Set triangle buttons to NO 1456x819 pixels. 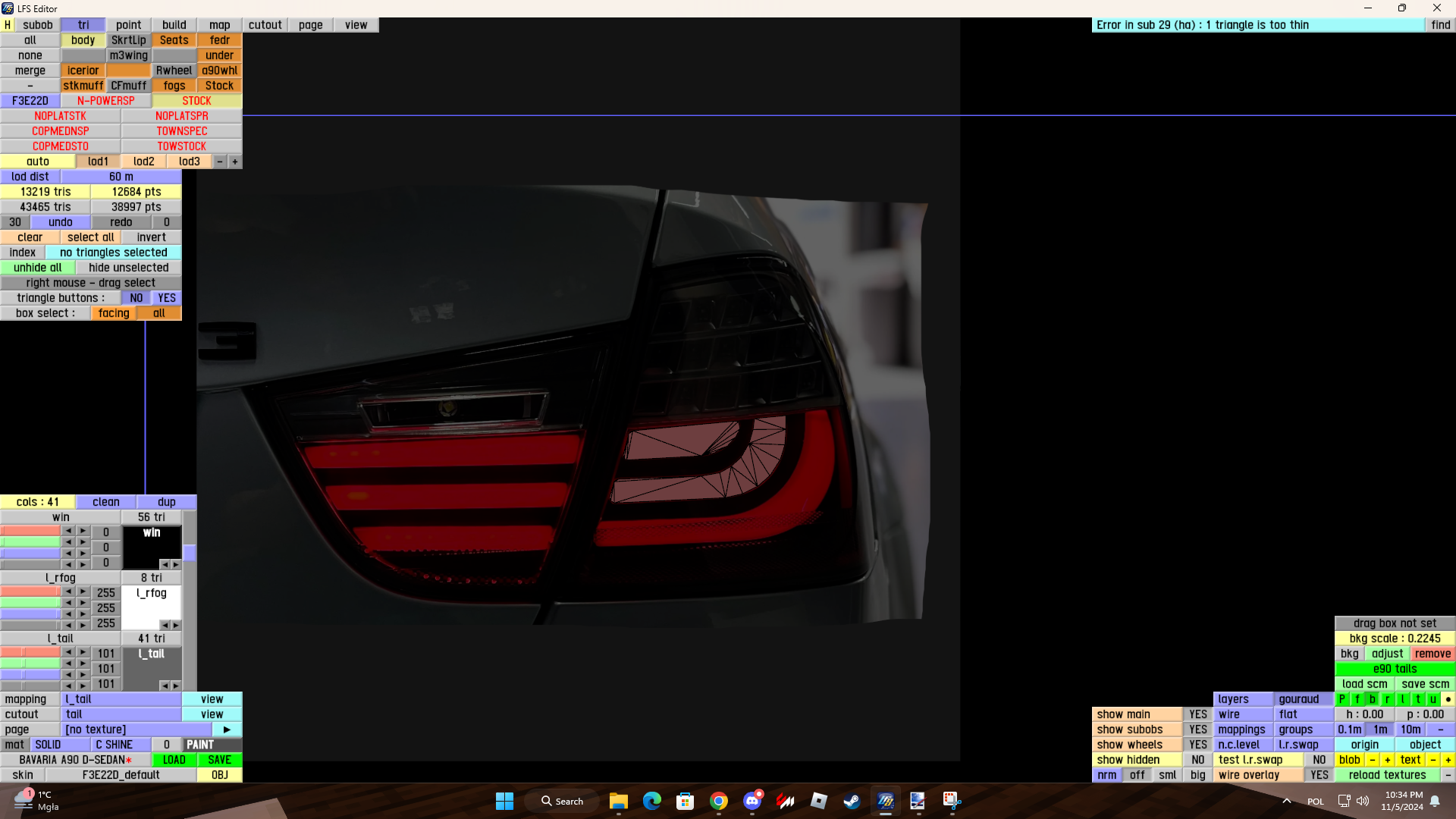tap(136, 298)
